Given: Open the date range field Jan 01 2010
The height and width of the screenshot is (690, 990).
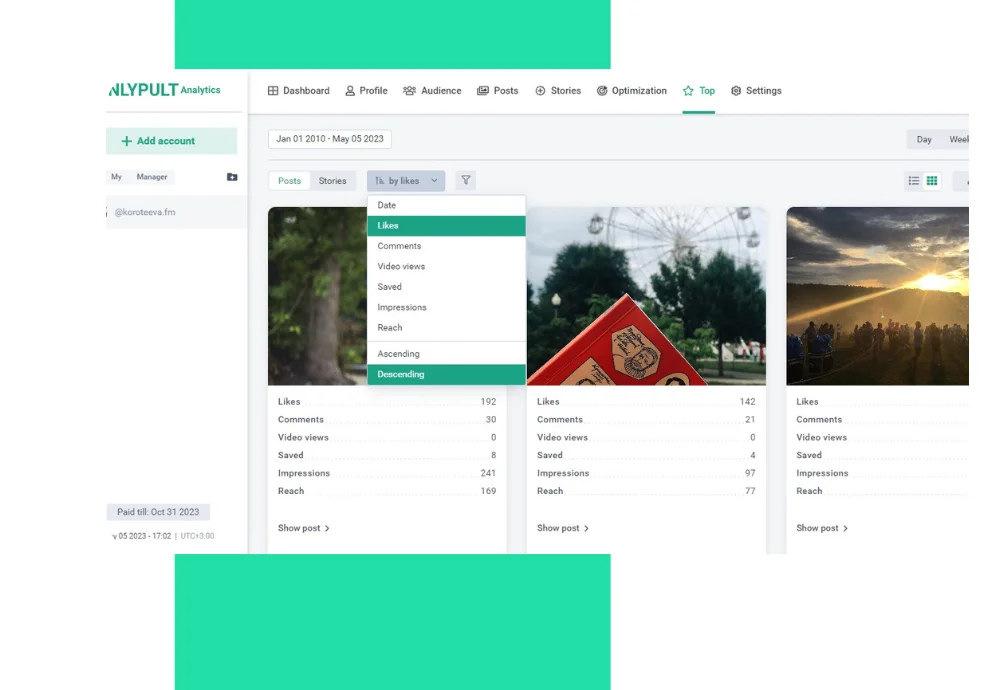Looking at the screenshot, I should coord(329,139).
